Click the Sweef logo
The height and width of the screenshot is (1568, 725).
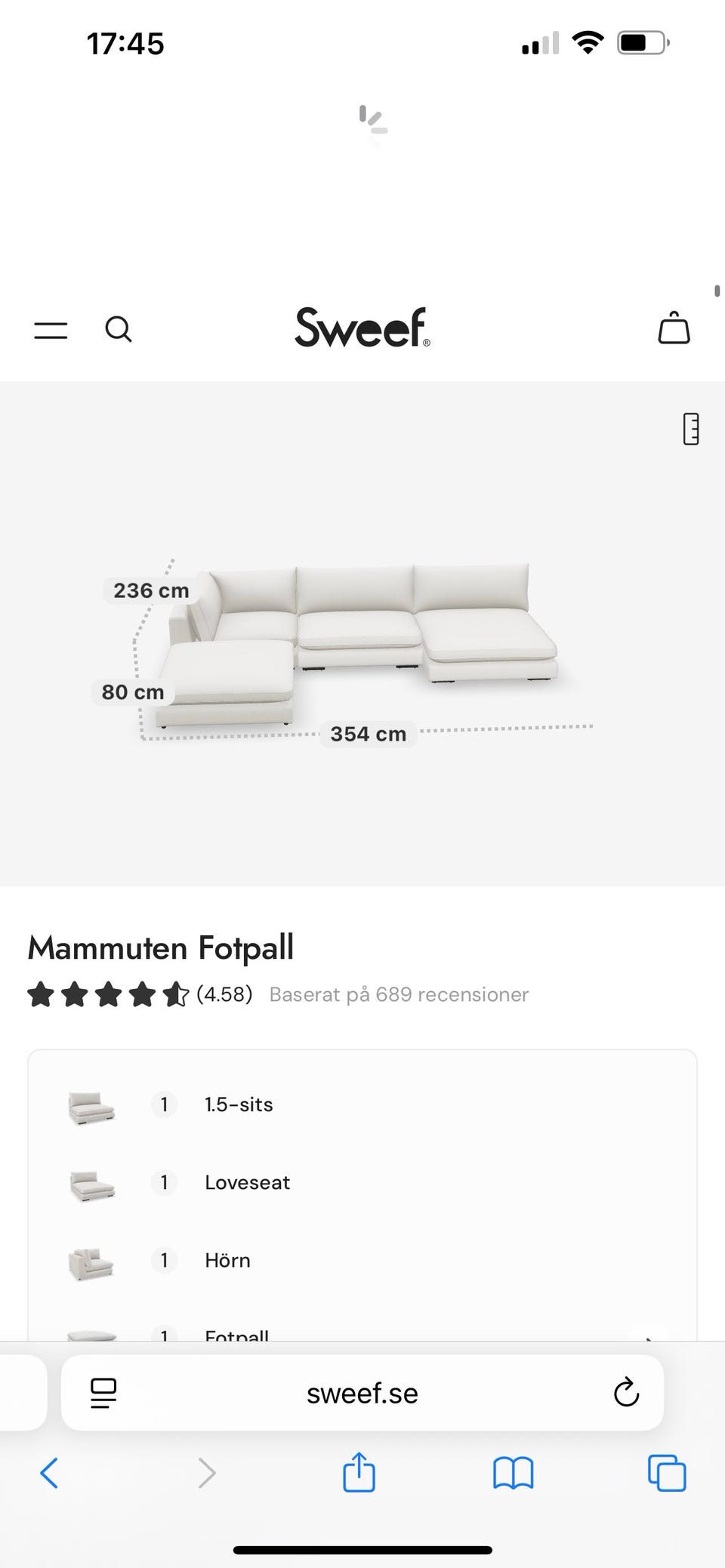point(362,328)
